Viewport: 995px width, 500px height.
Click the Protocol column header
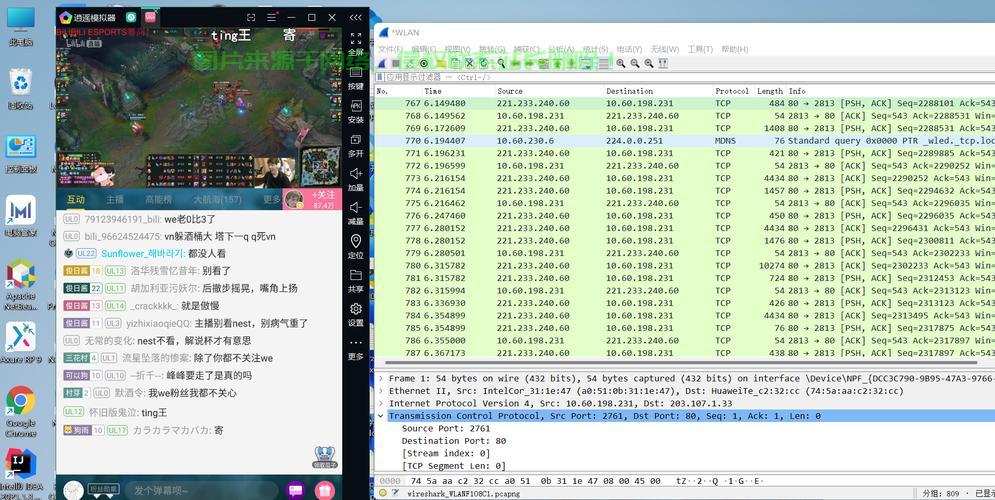coord(732,91)
